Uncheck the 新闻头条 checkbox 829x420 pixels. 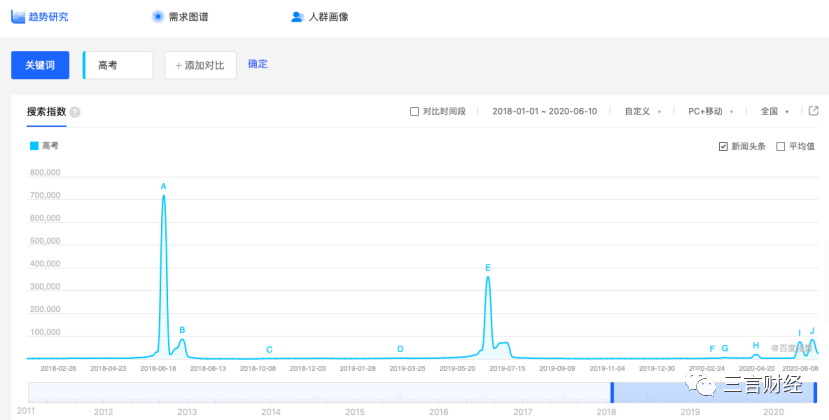tap(723, 147)
